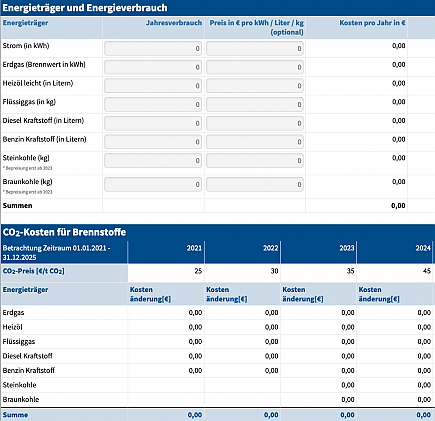Focus the Braunkohle price input field
This screenshot has width=435, height=421.
(x=255, y=185)
